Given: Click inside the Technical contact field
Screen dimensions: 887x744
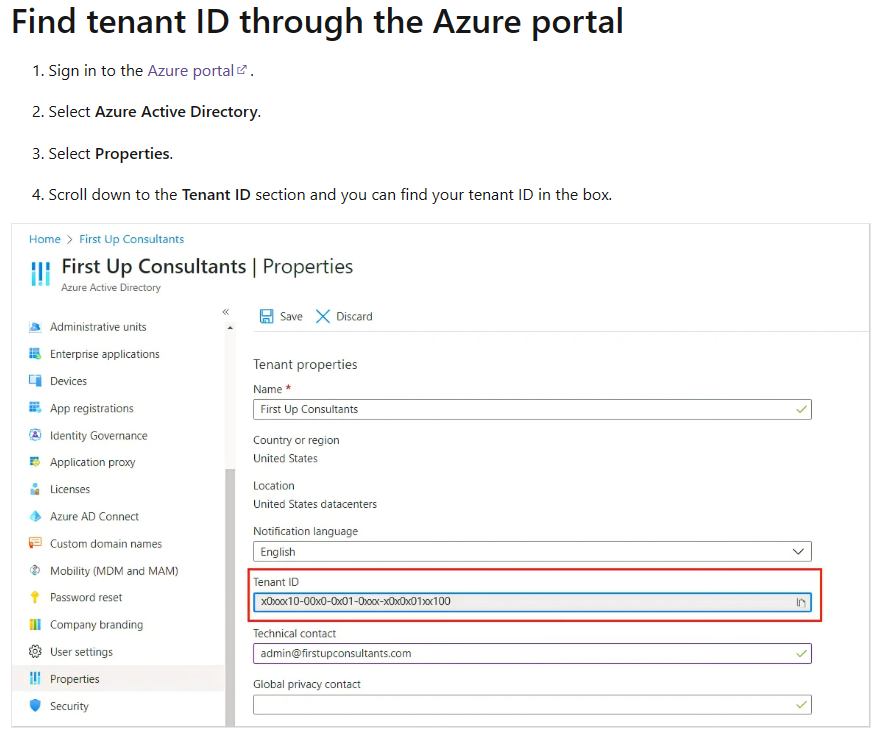Looking at the screenshot, I should (x=450, y=653).
